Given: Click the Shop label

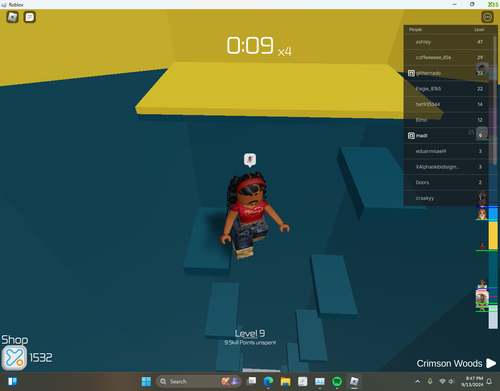Looking at the screenshot, I should tap(15, 339).
